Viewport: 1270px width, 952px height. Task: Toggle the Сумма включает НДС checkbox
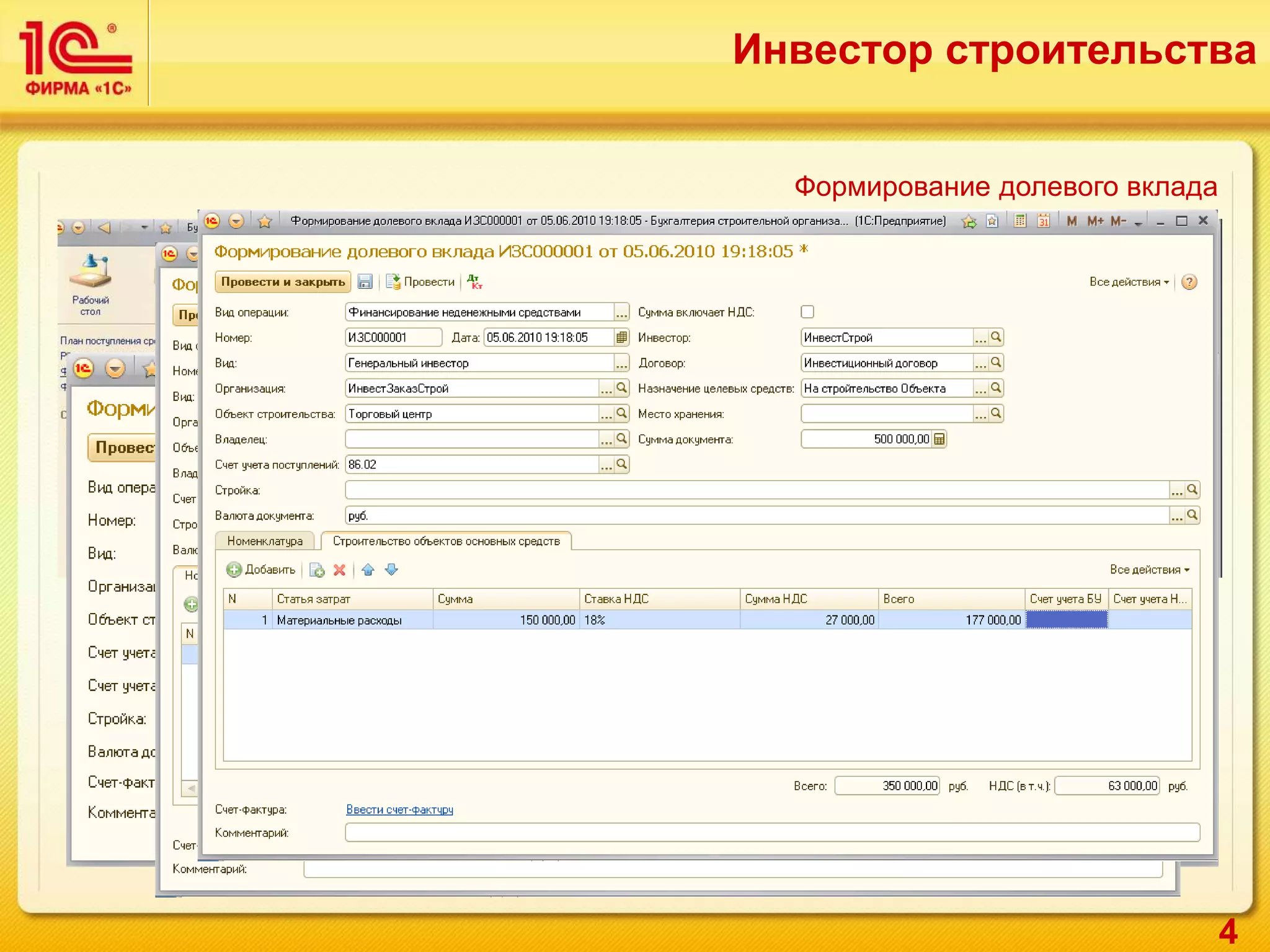807,312
